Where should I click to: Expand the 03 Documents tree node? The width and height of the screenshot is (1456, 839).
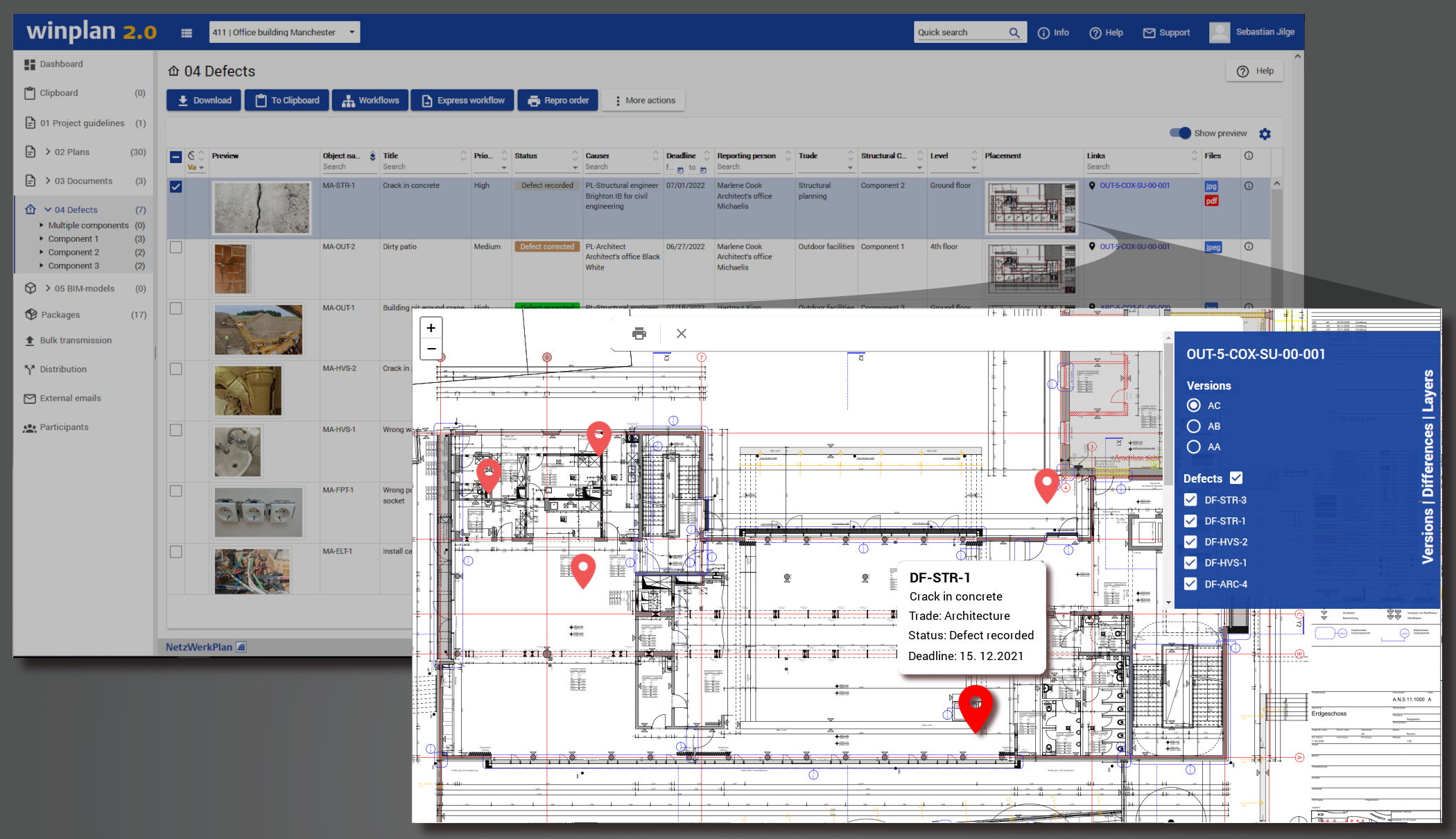48,181
